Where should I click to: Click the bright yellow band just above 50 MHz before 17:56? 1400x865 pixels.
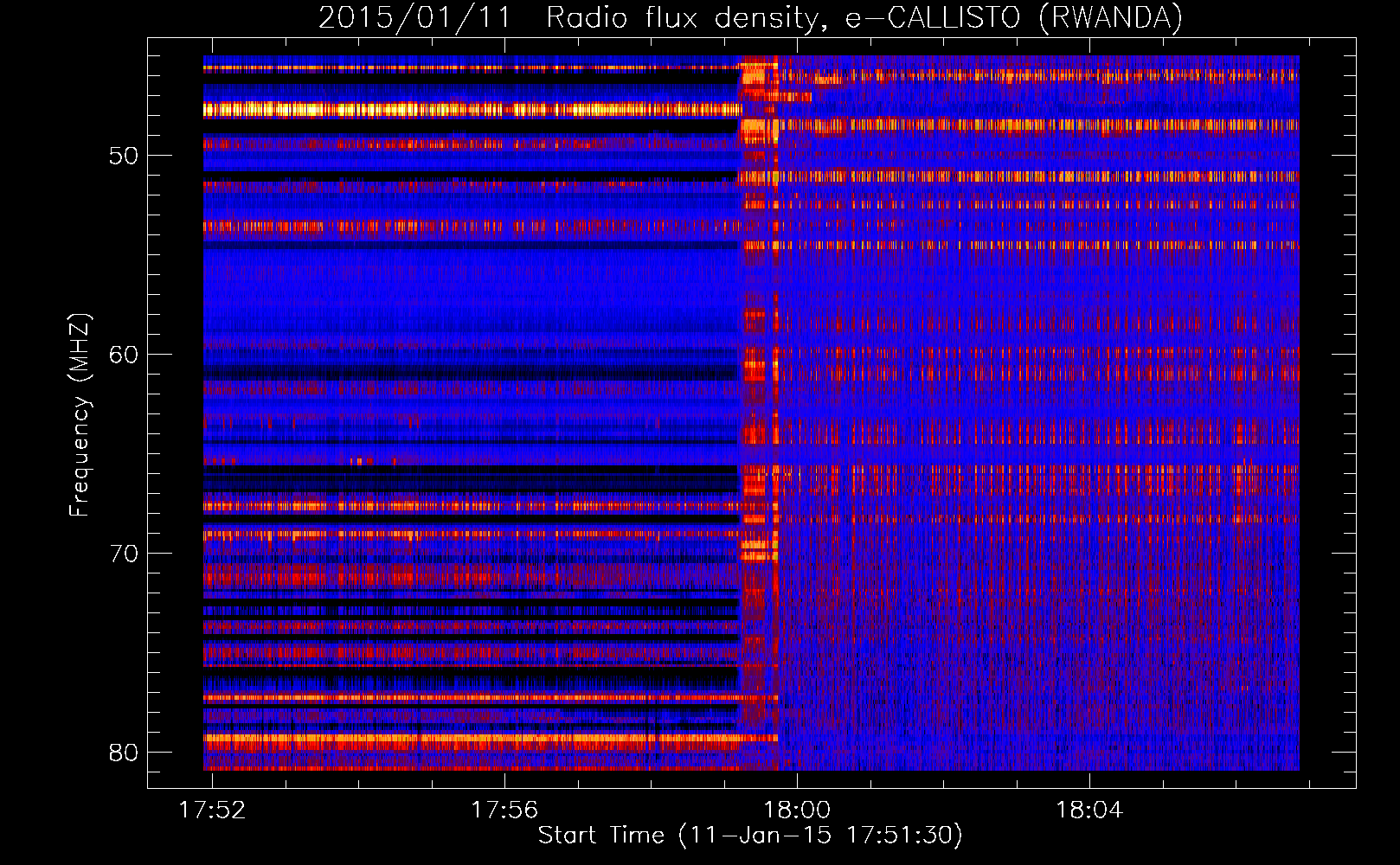tap(363, 110)
